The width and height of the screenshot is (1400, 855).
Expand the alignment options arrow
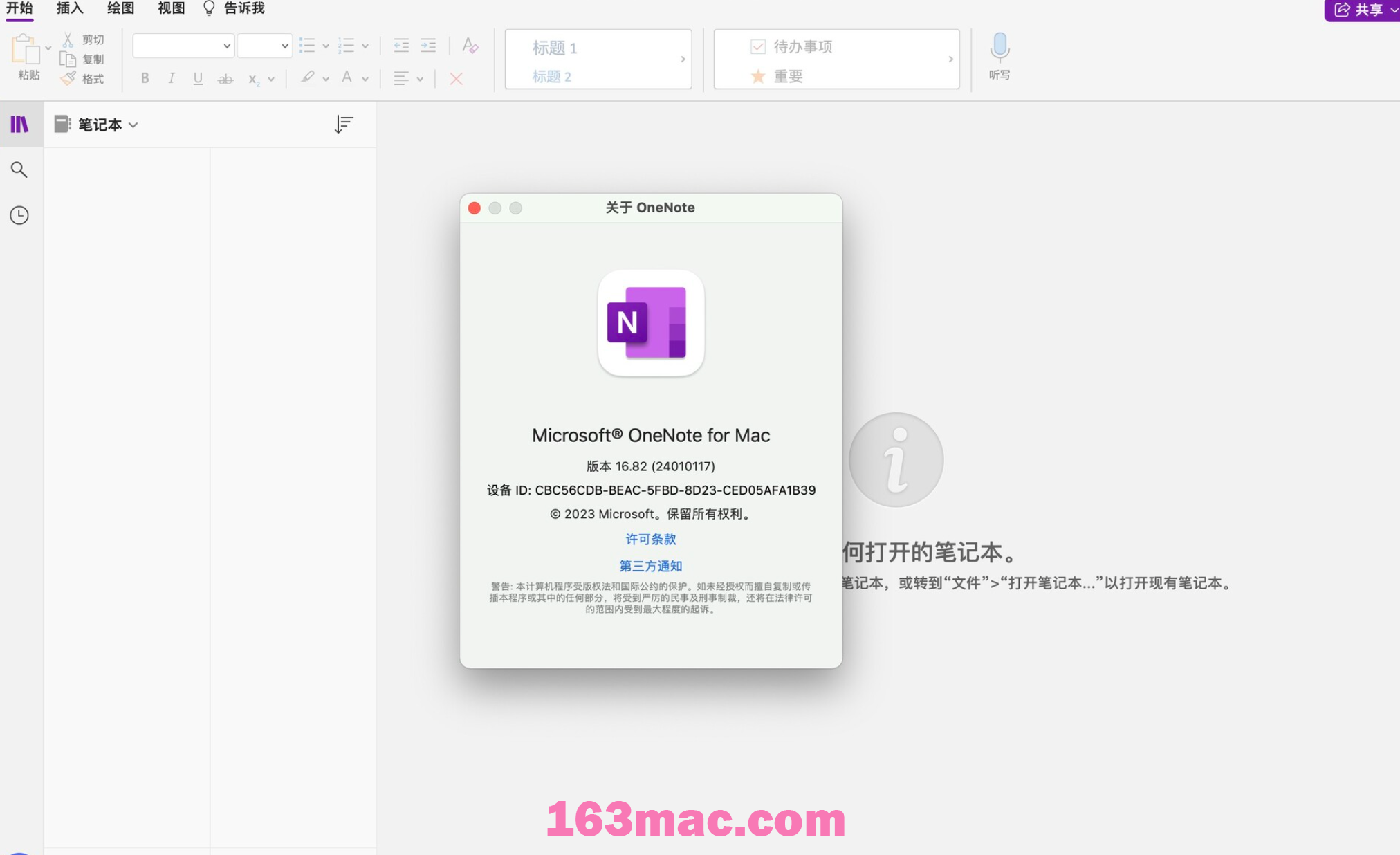(x=420, y=79)
